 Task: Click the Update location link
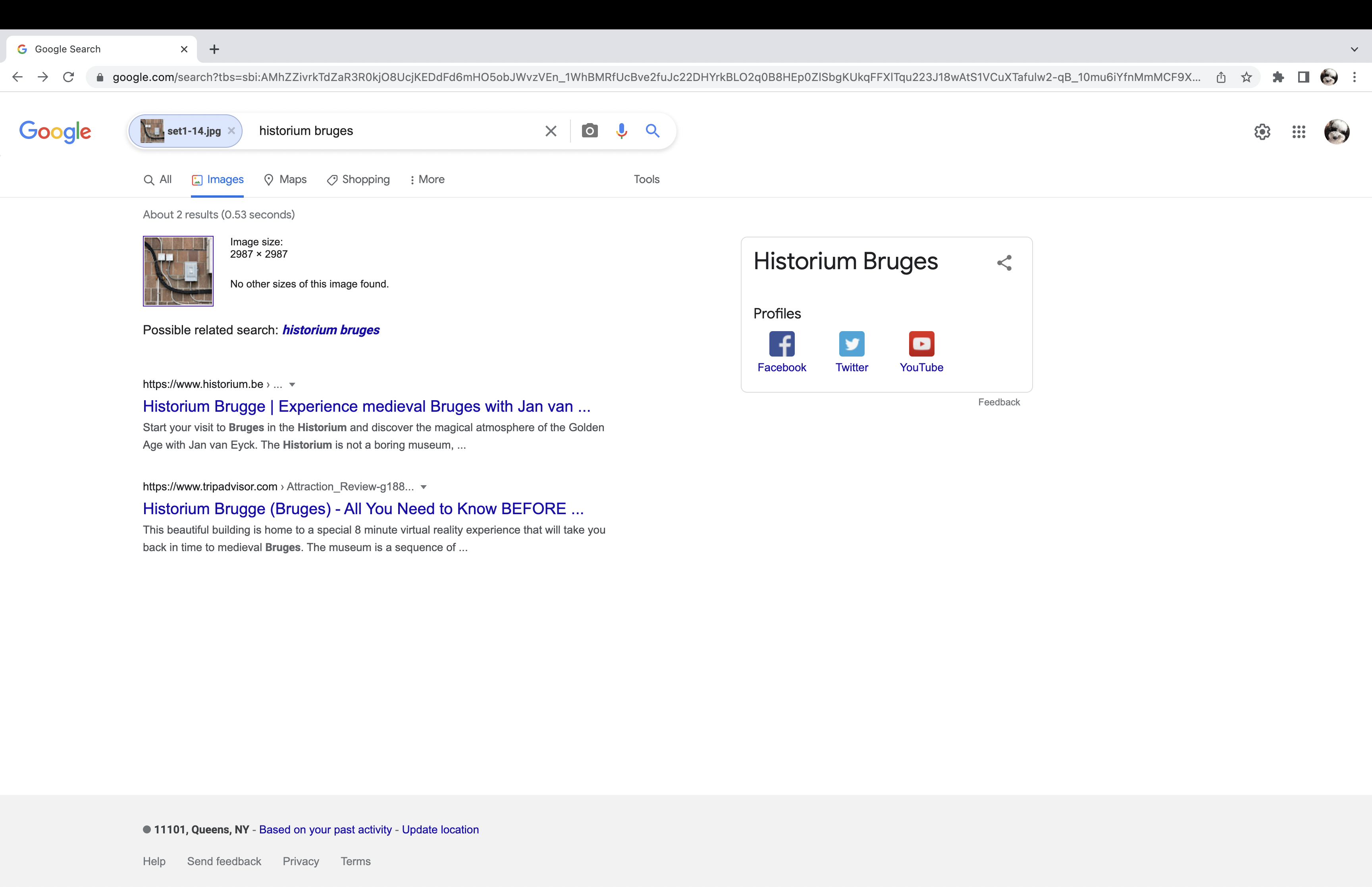(x=440, y=829)
